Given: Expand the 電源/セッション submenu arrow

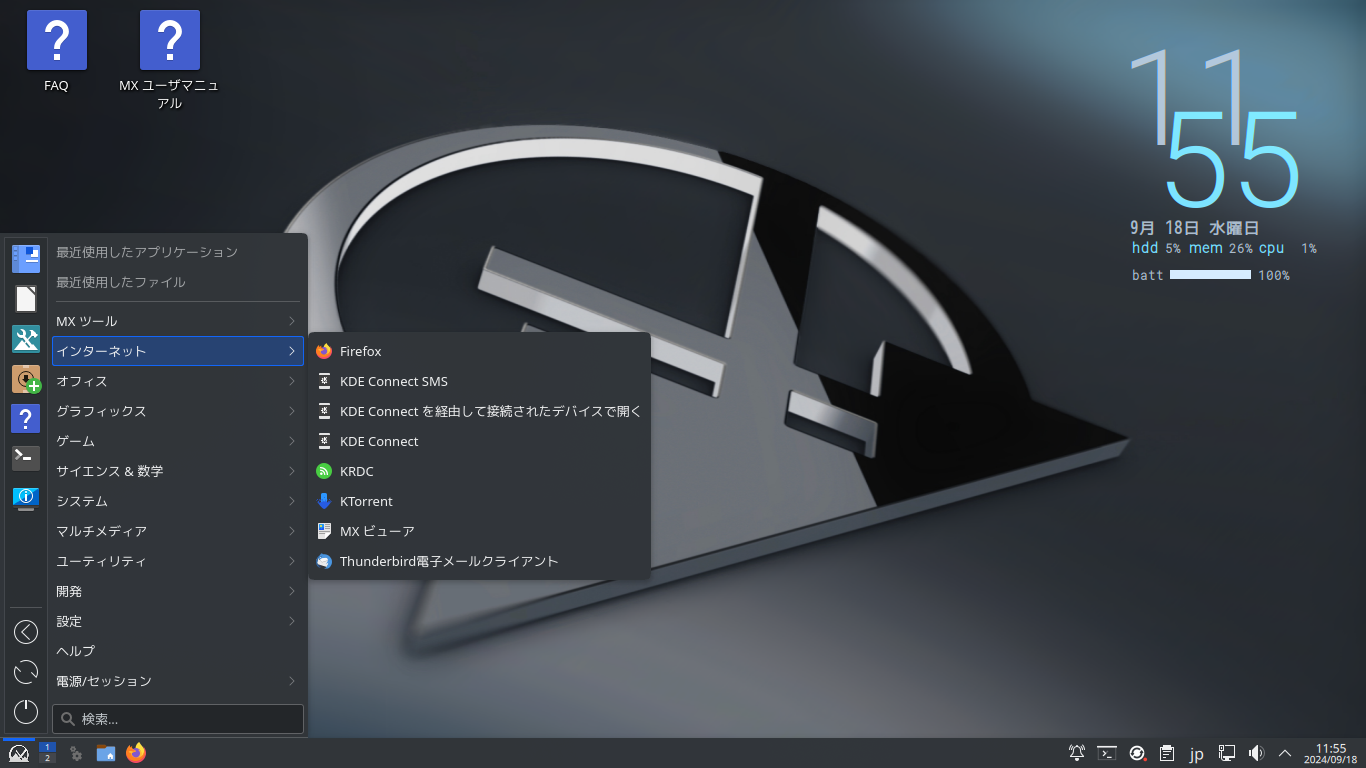Looking at the screenshot, I should [291, 681].
